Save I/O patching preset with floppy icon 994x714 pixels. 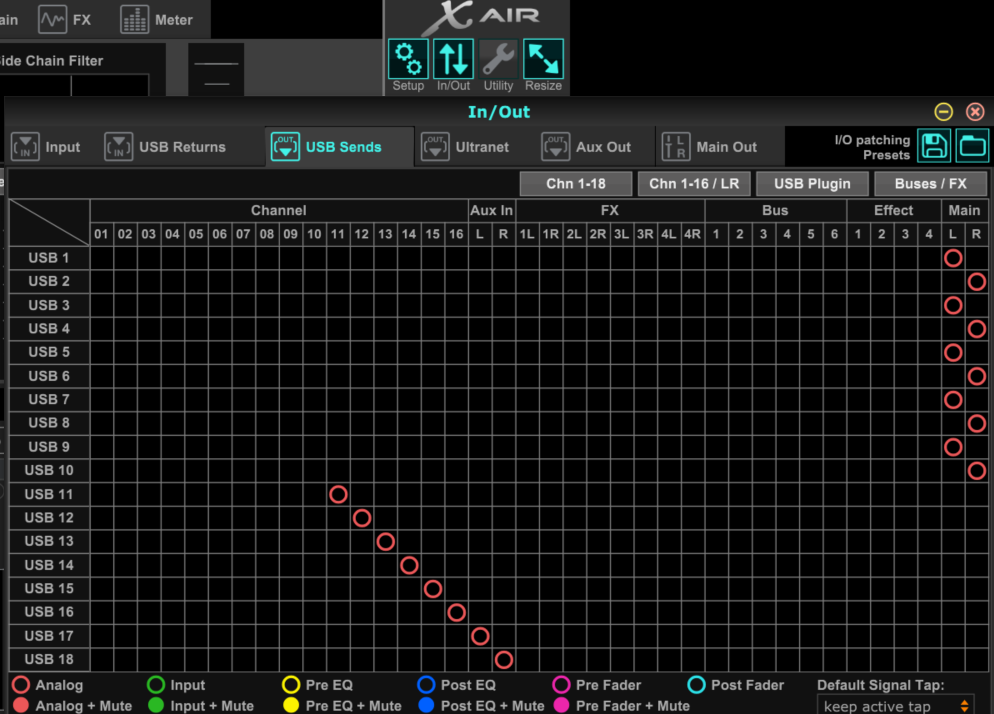pos(934,146)
